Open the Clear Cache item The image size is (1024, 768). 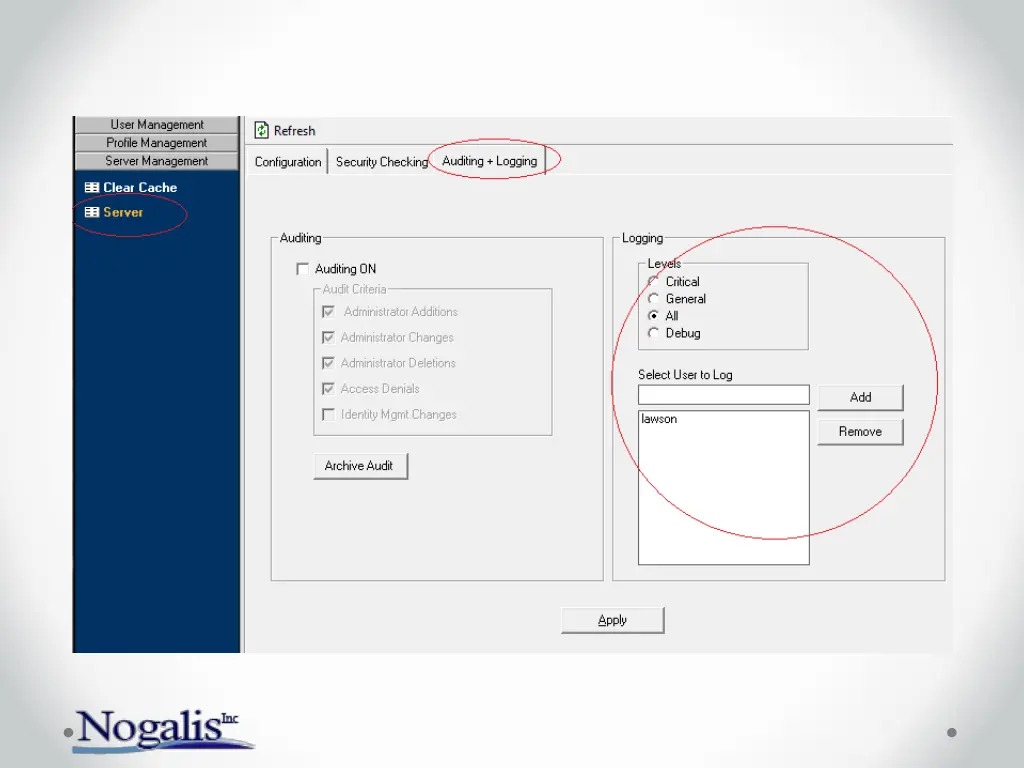(140, 187)
